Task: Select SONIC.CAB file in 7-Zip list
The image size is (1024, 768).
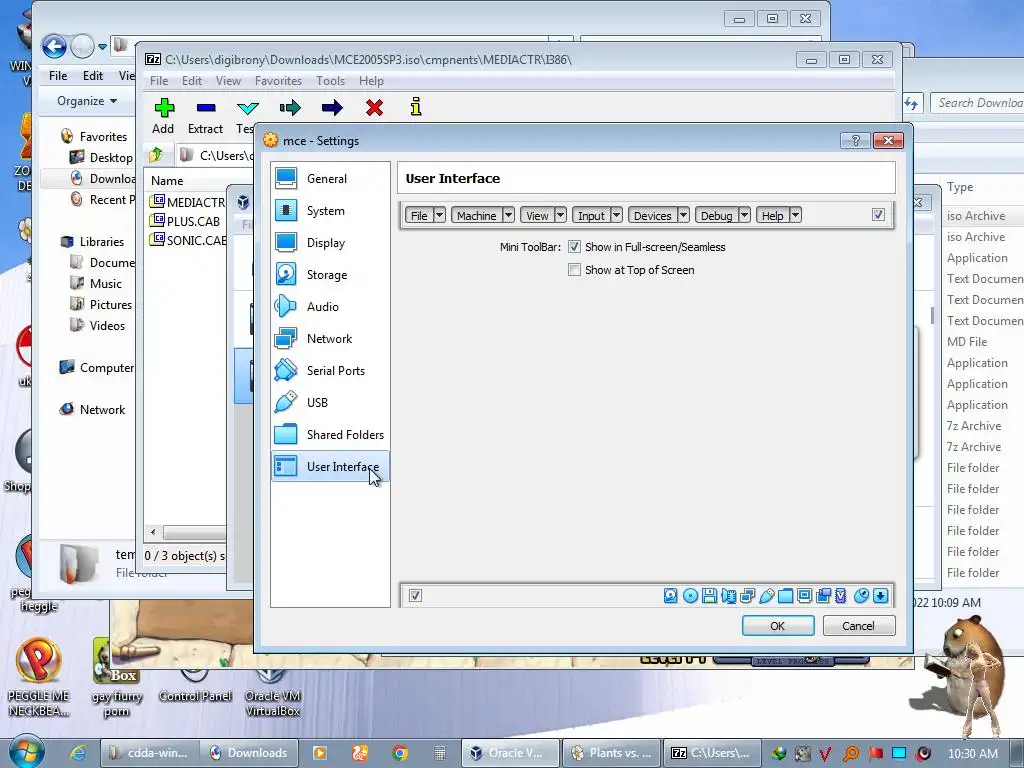Action: (189, 240)
